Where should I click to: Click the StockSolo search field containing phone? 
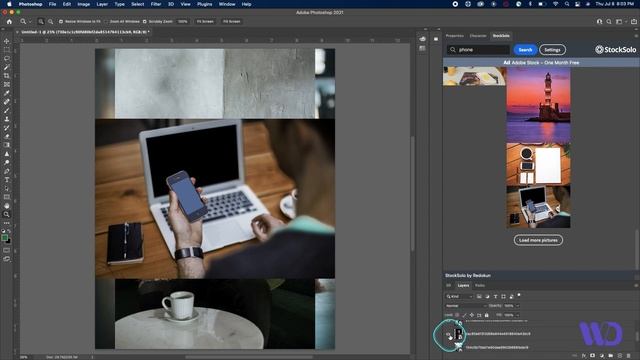478,50
